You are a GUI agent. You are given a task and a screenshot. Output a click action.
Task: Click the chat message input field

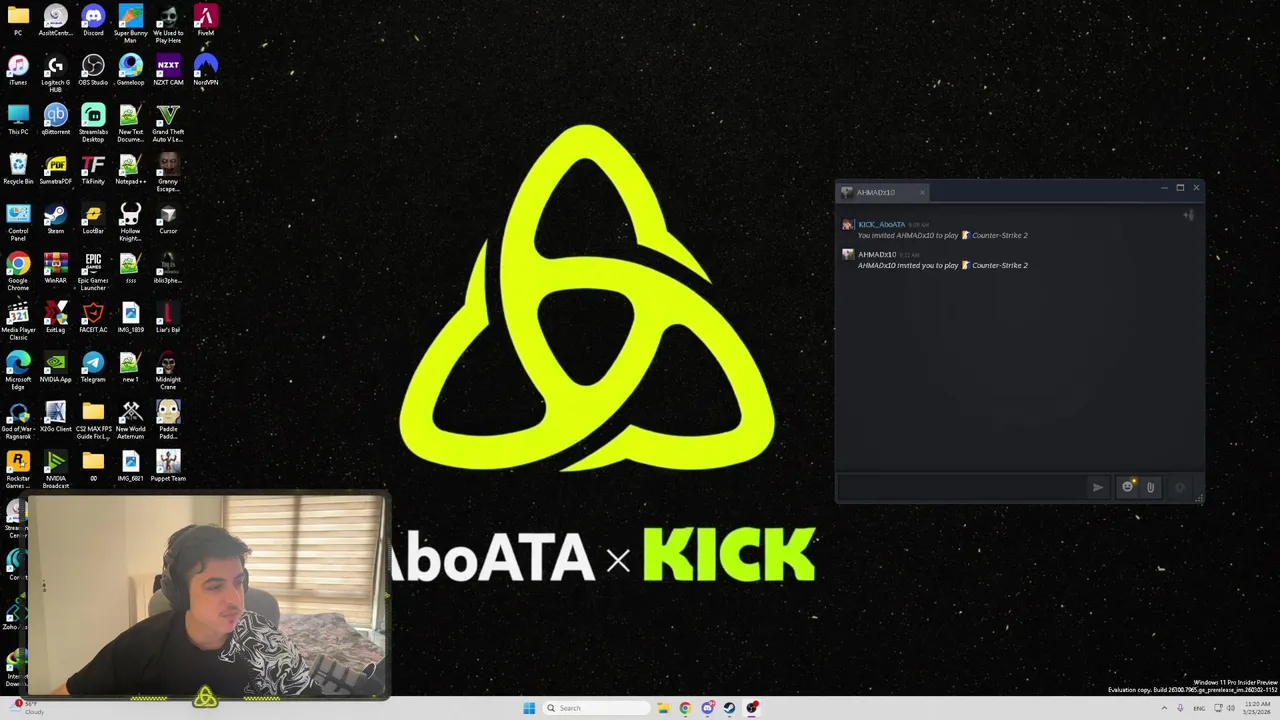click(962, 487)
